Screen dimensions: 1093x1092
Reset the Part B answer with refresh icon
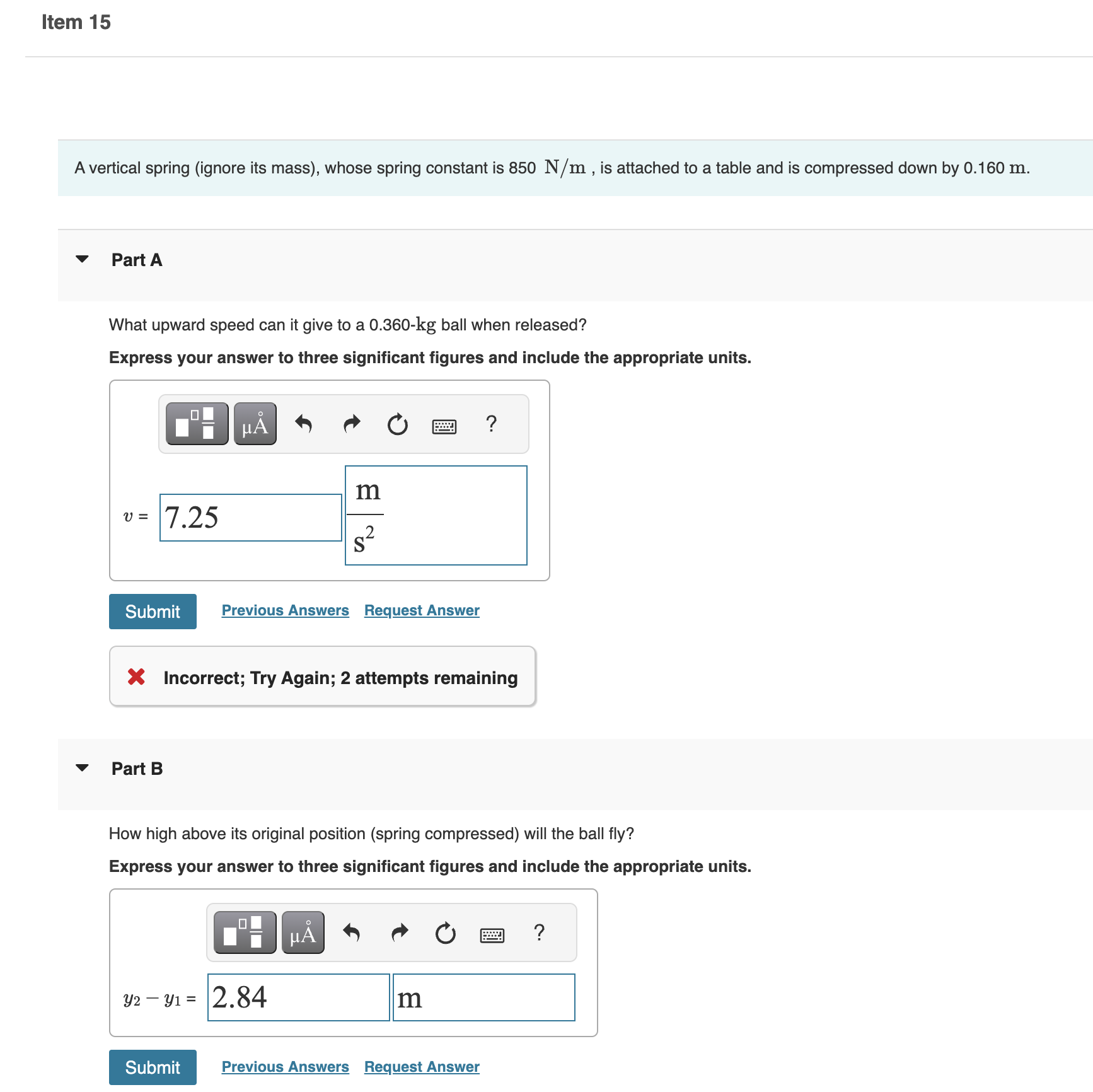point(445,933)
